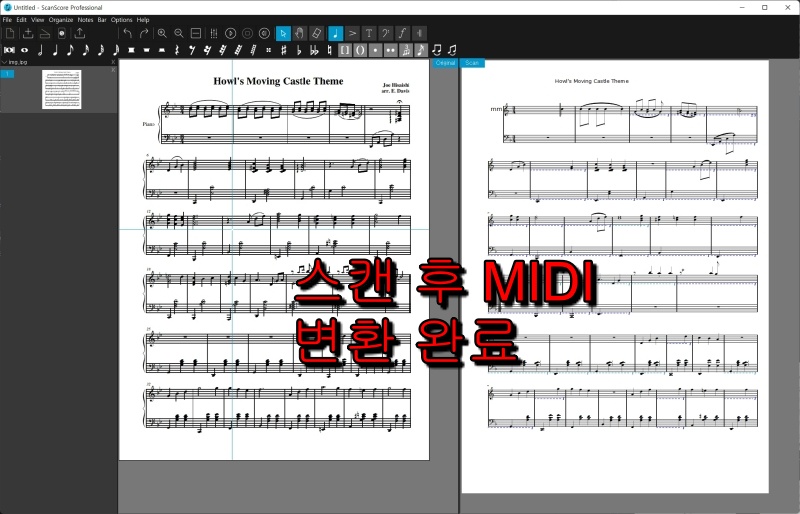Select the eighth rest
Screen dimensions: 800x514
coord(192,50)
